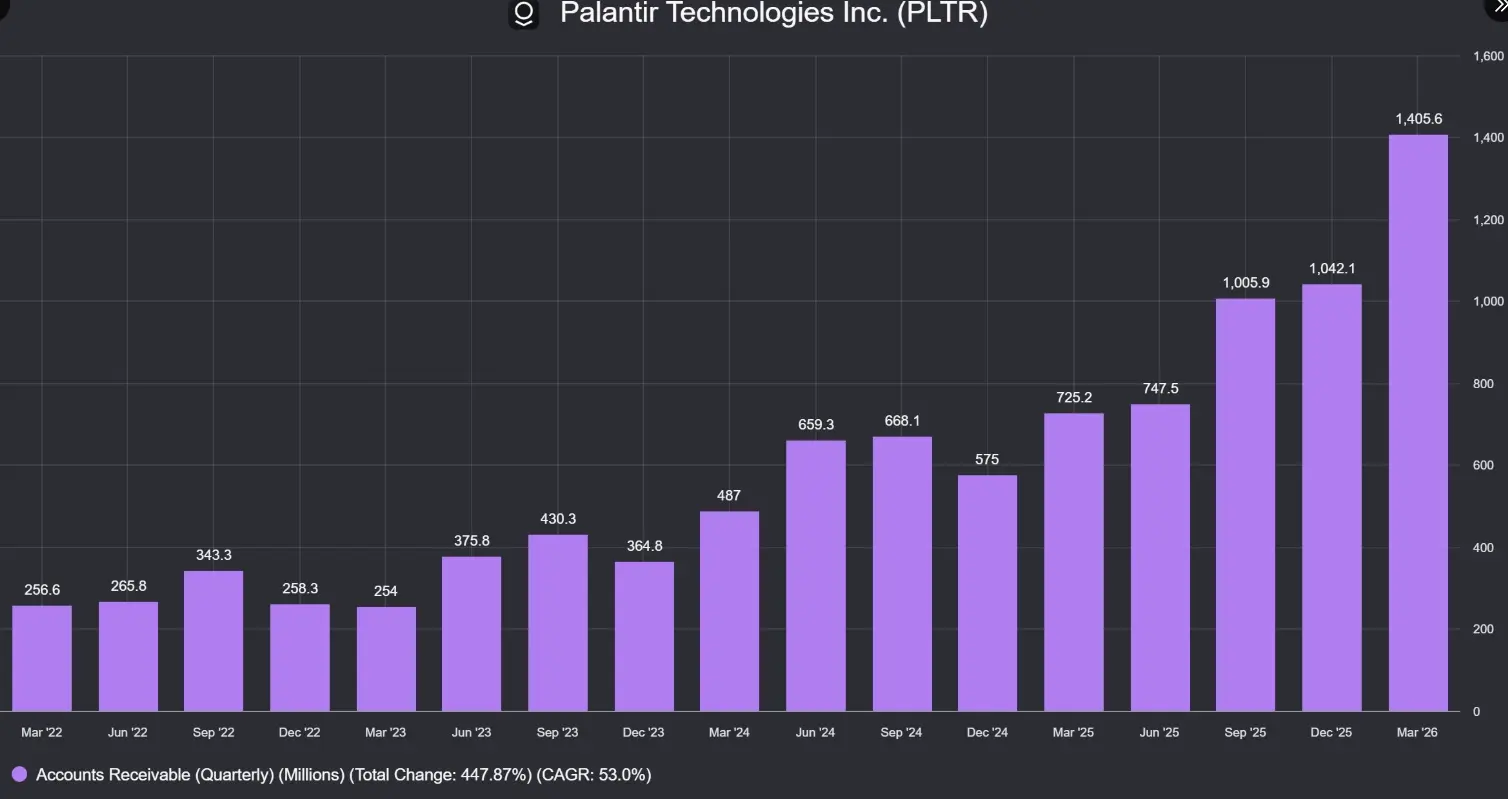1508x799 pixels.
Task: Click the Dec '23 bar
Action: point(644,636)
